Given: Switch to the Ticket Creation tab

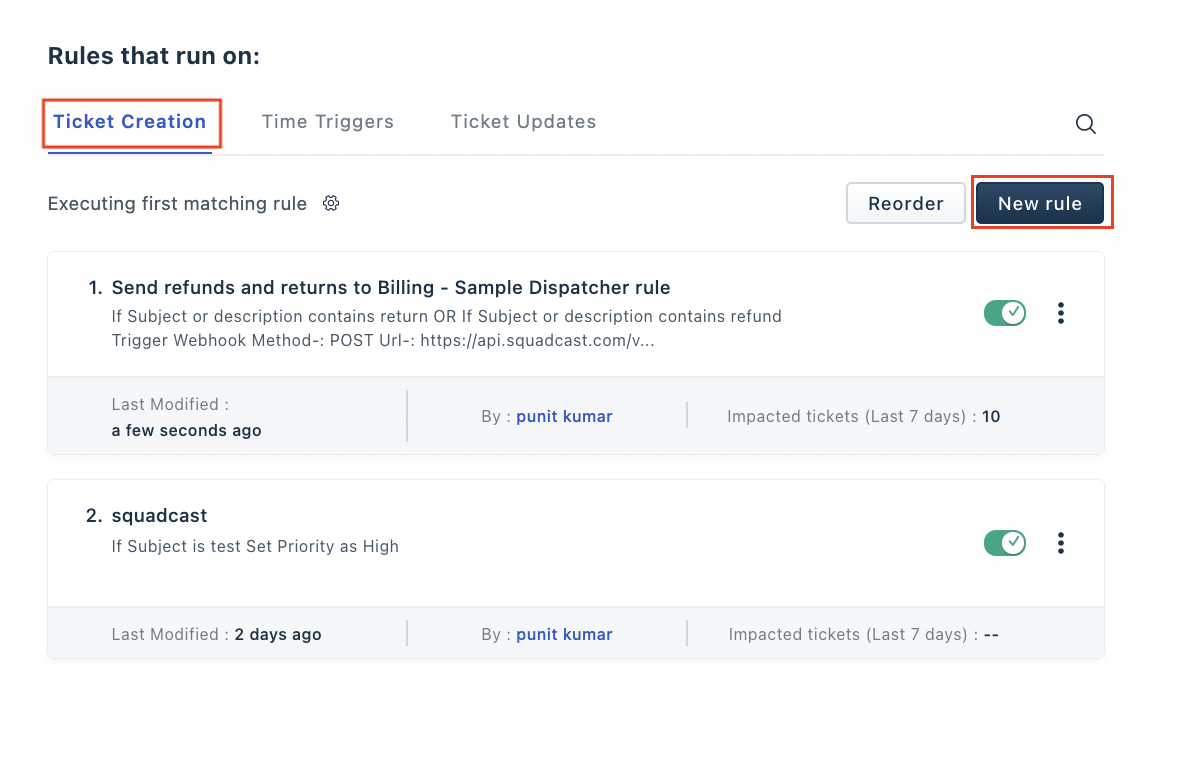Looking at the screenshot, I should tap(130, 122).
